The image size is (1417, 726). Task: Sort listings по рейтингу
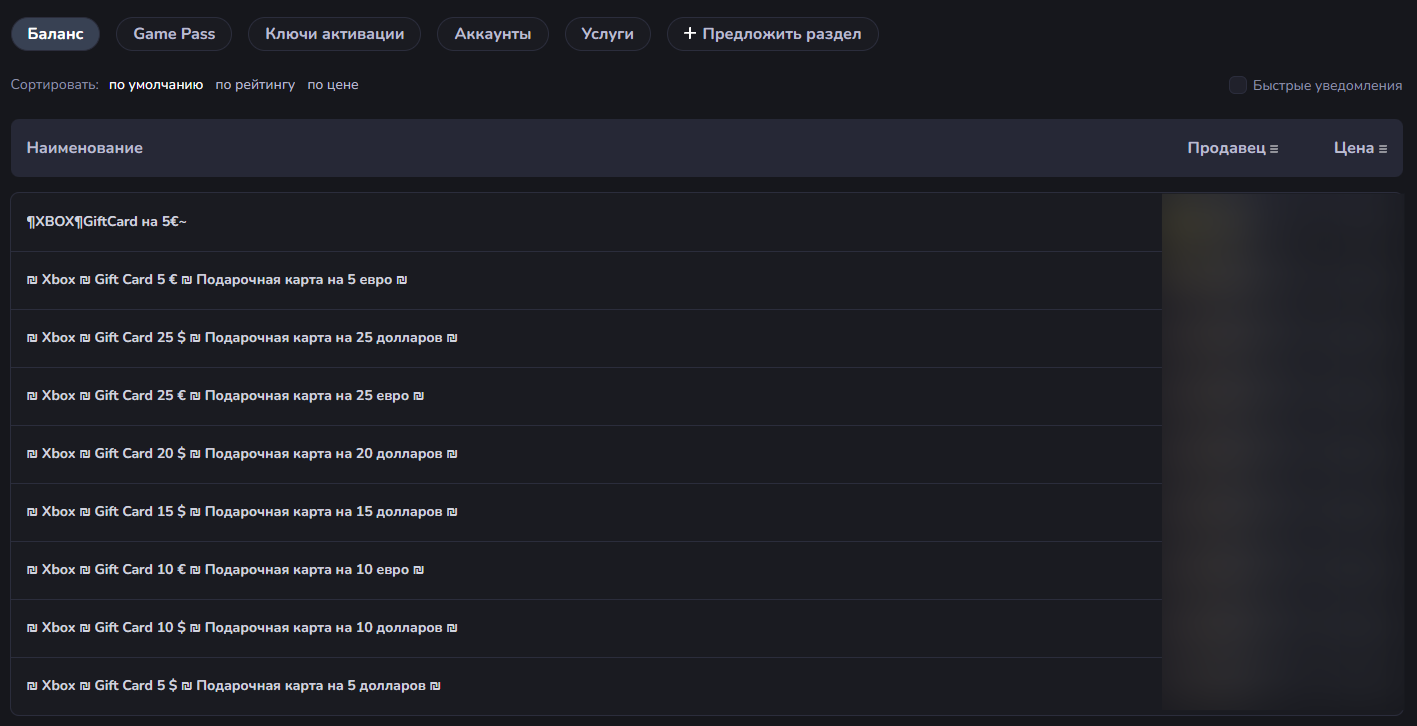255,85
